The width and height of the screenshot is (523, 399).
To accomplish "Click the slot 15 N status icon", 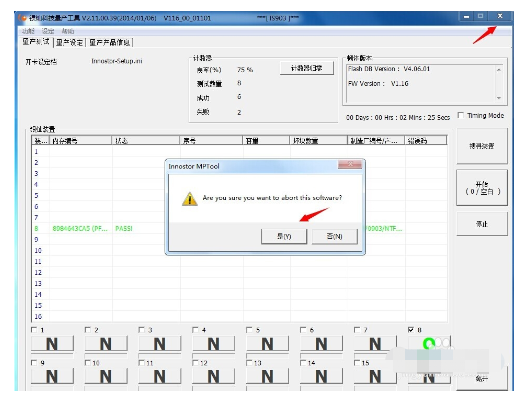I will coord(375,377).
